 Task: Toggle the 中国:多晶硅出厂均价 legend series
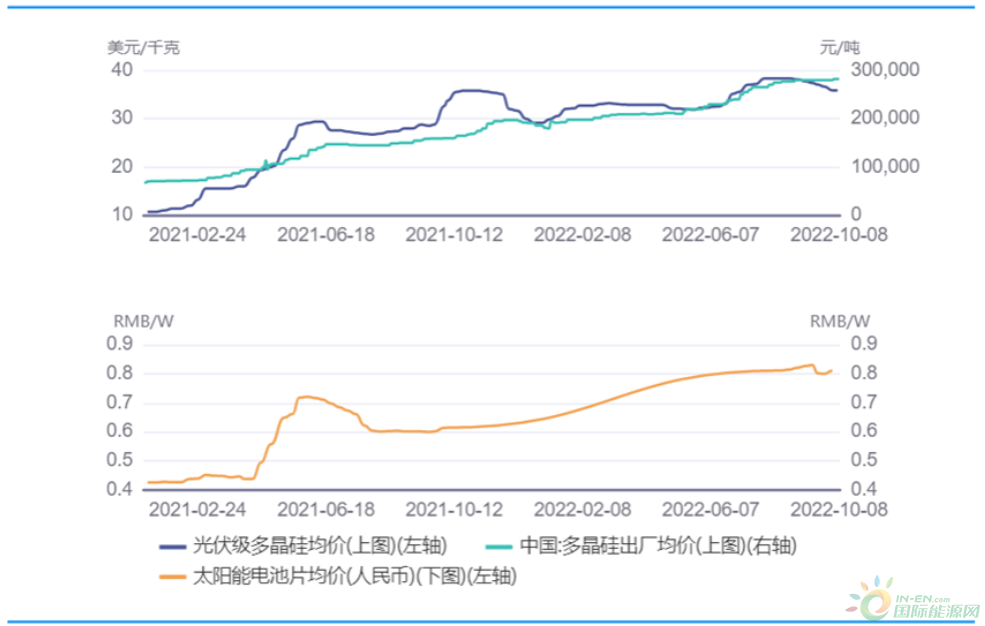[x=658, y=547]
